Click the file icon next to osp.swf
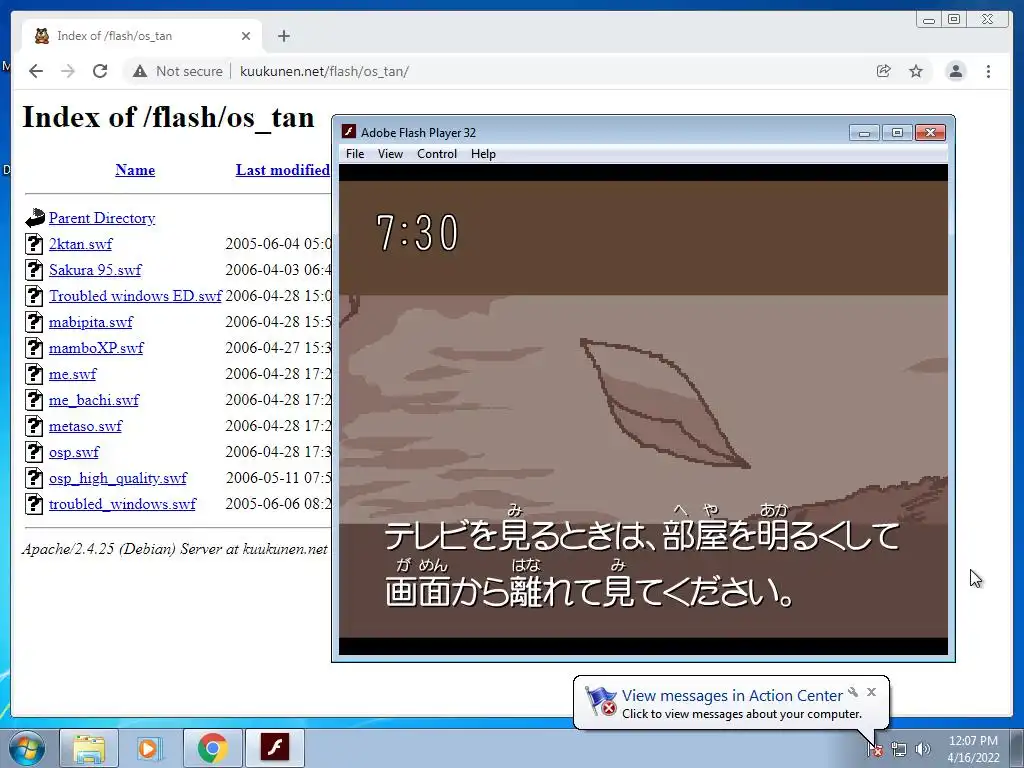 click(x=34, y=452)
